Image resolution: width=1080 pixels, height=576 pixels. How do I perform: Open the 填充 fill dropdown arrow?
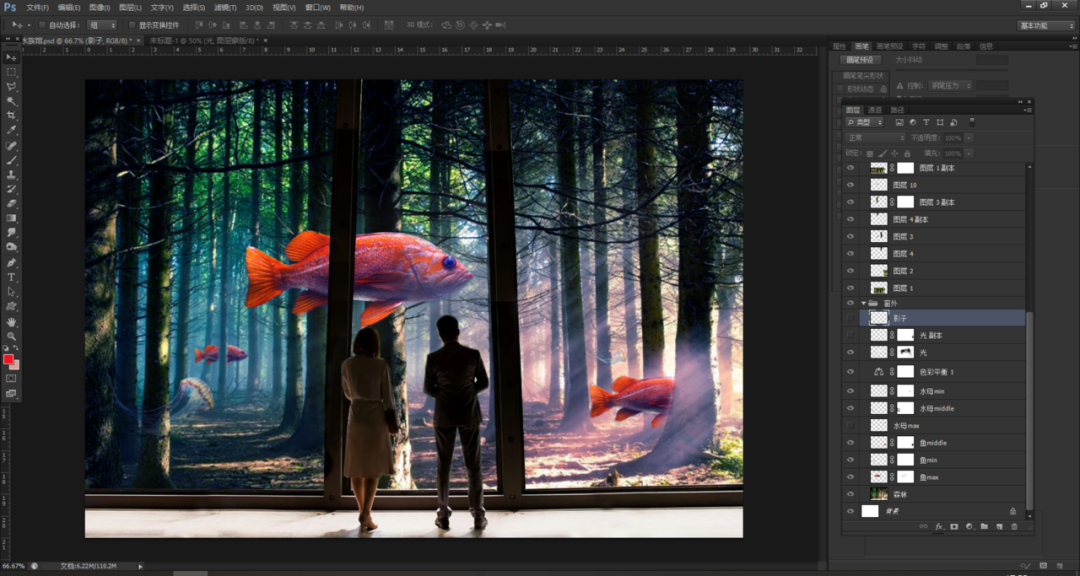(969, 154)
